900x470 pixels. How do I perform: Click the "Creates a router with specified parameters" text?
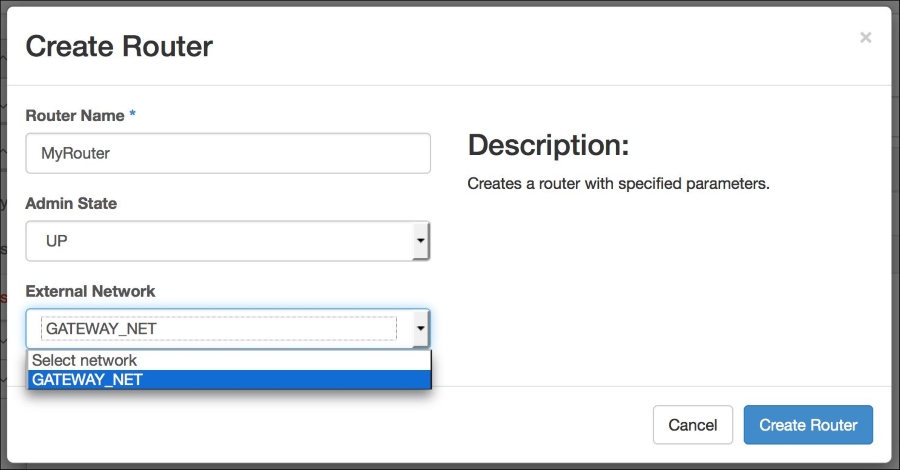(618, 184)
